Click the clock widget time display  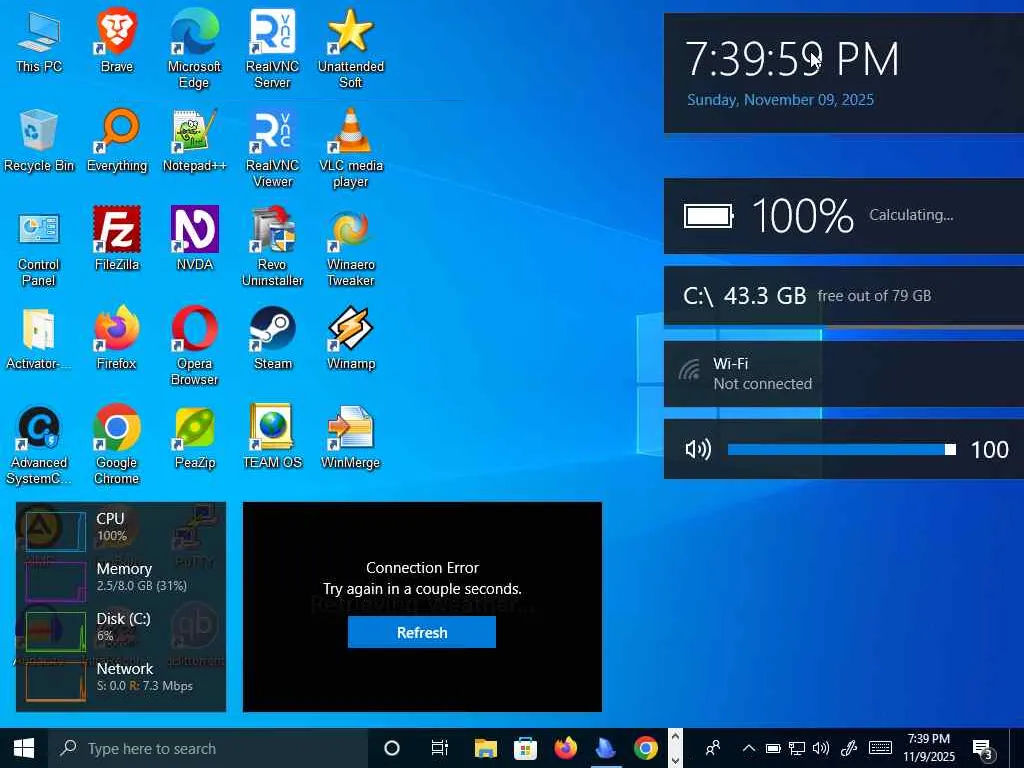pyautogui.click(x=792, y=59)
